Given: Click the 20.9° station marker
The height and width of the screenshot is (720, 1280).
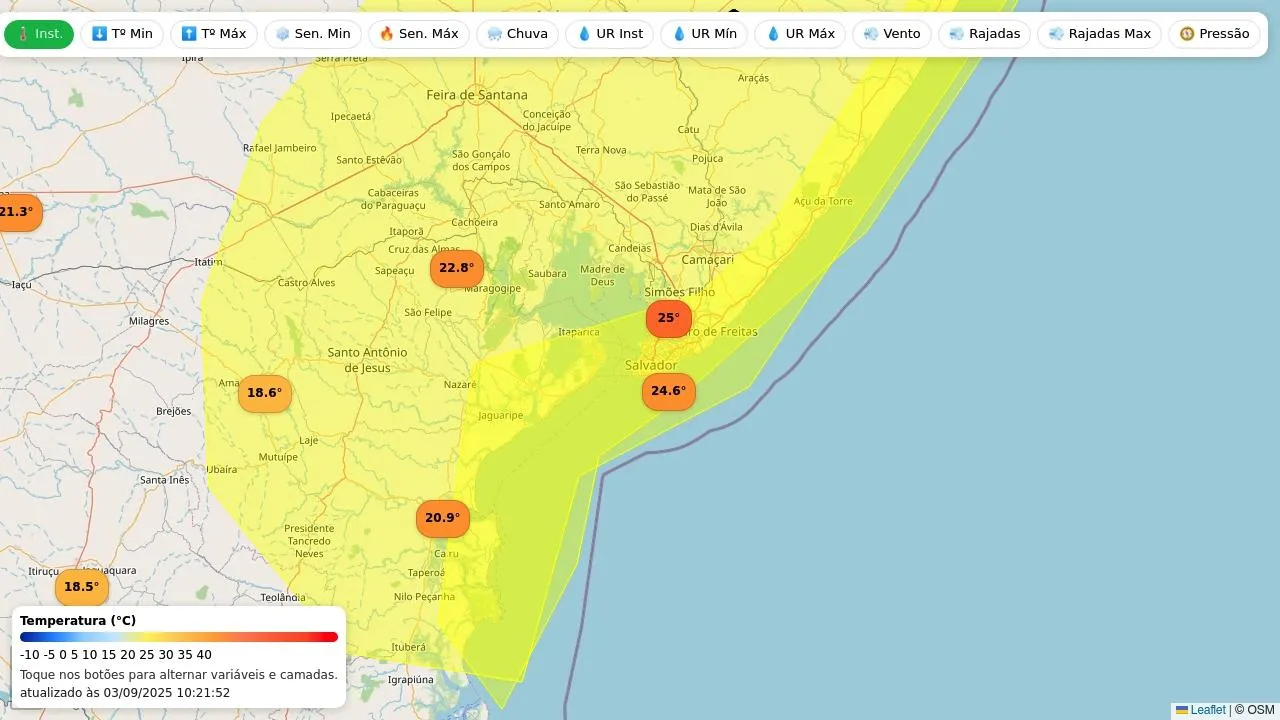Looking at the screenshot, I should tap(442, 518).
